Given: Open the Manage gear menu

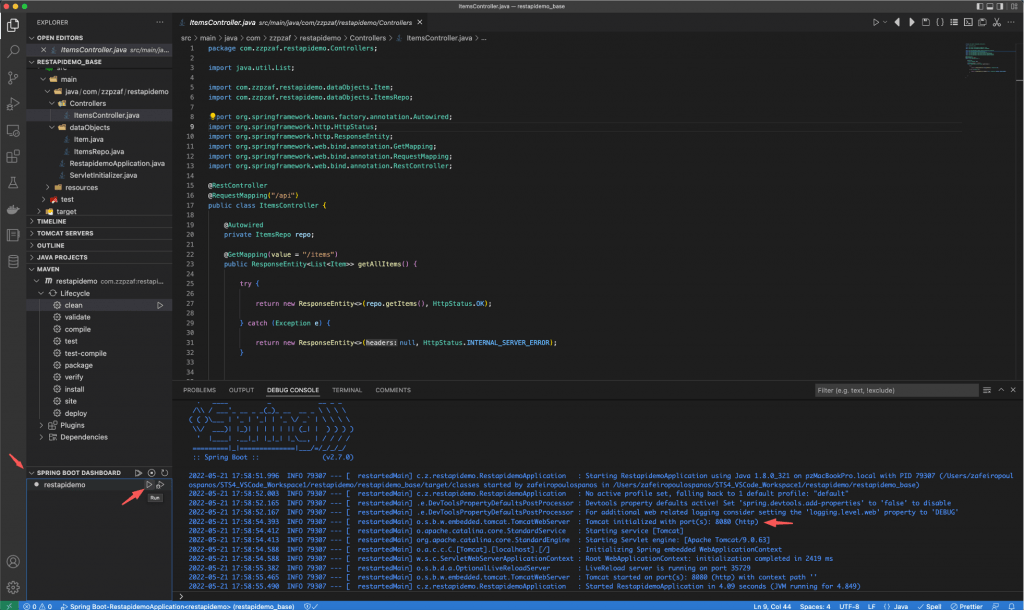Looking at the screenshot, I should click(13, 588).
